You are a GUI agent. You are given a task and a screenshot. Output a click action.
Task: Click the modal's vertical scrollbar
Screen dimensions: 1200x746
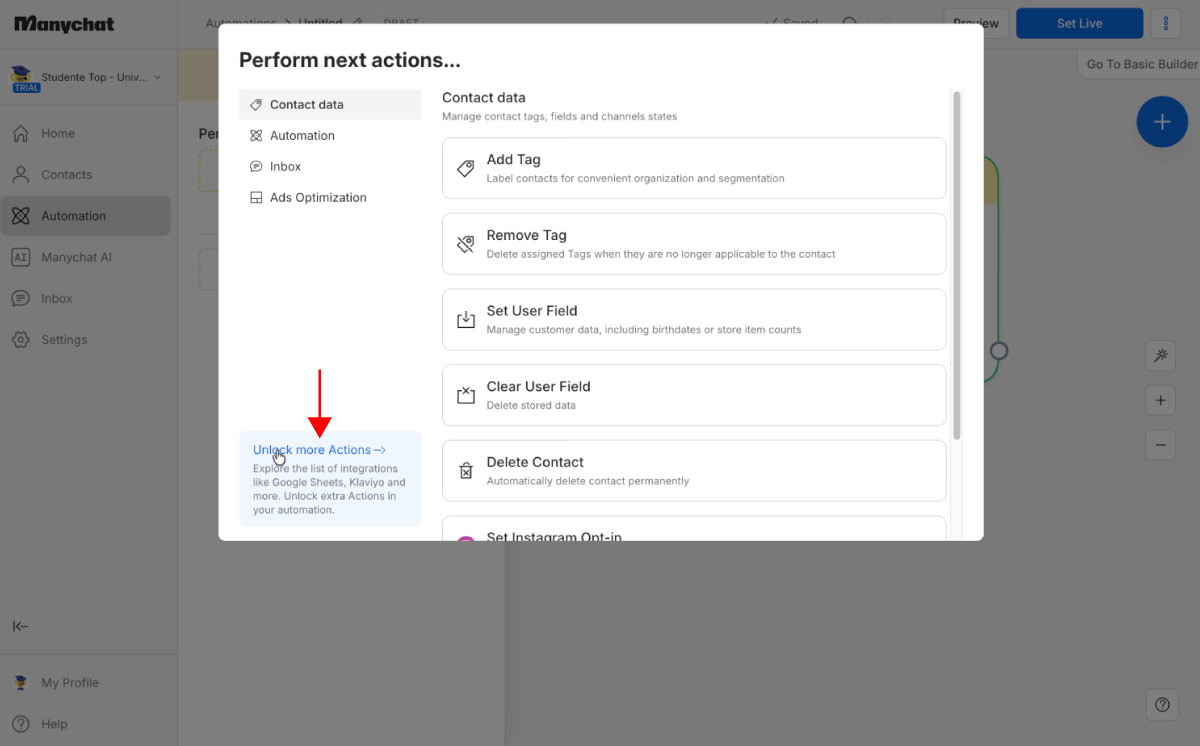[x=957, y=265]
